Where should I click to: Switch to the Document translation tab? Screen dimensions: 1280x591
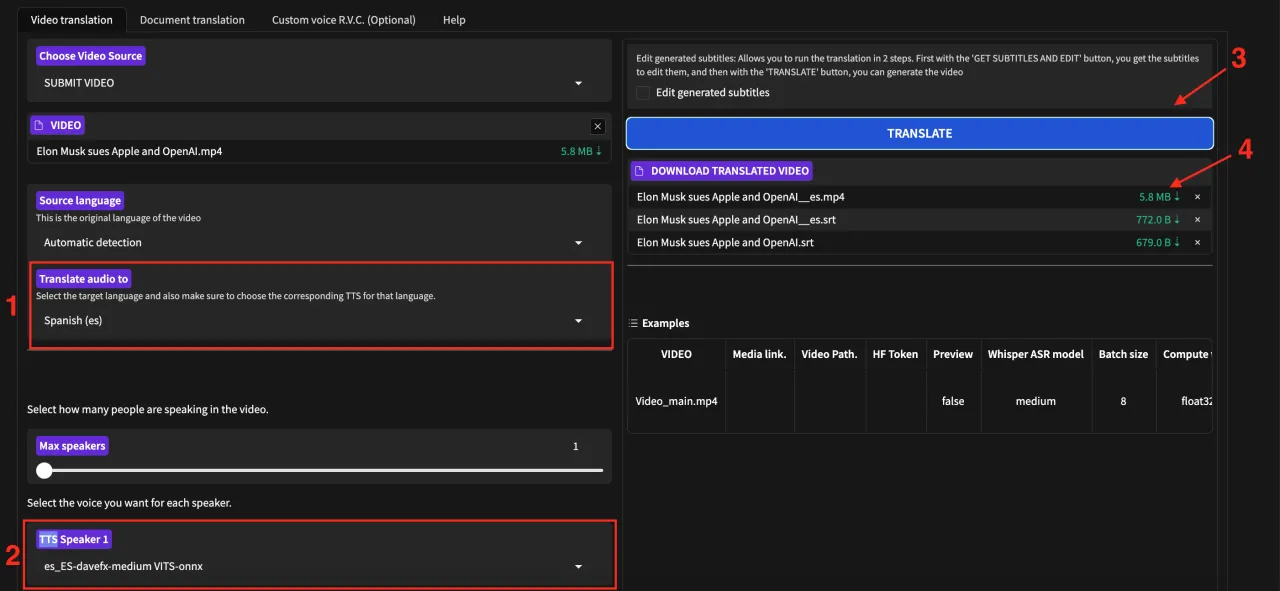192,20
